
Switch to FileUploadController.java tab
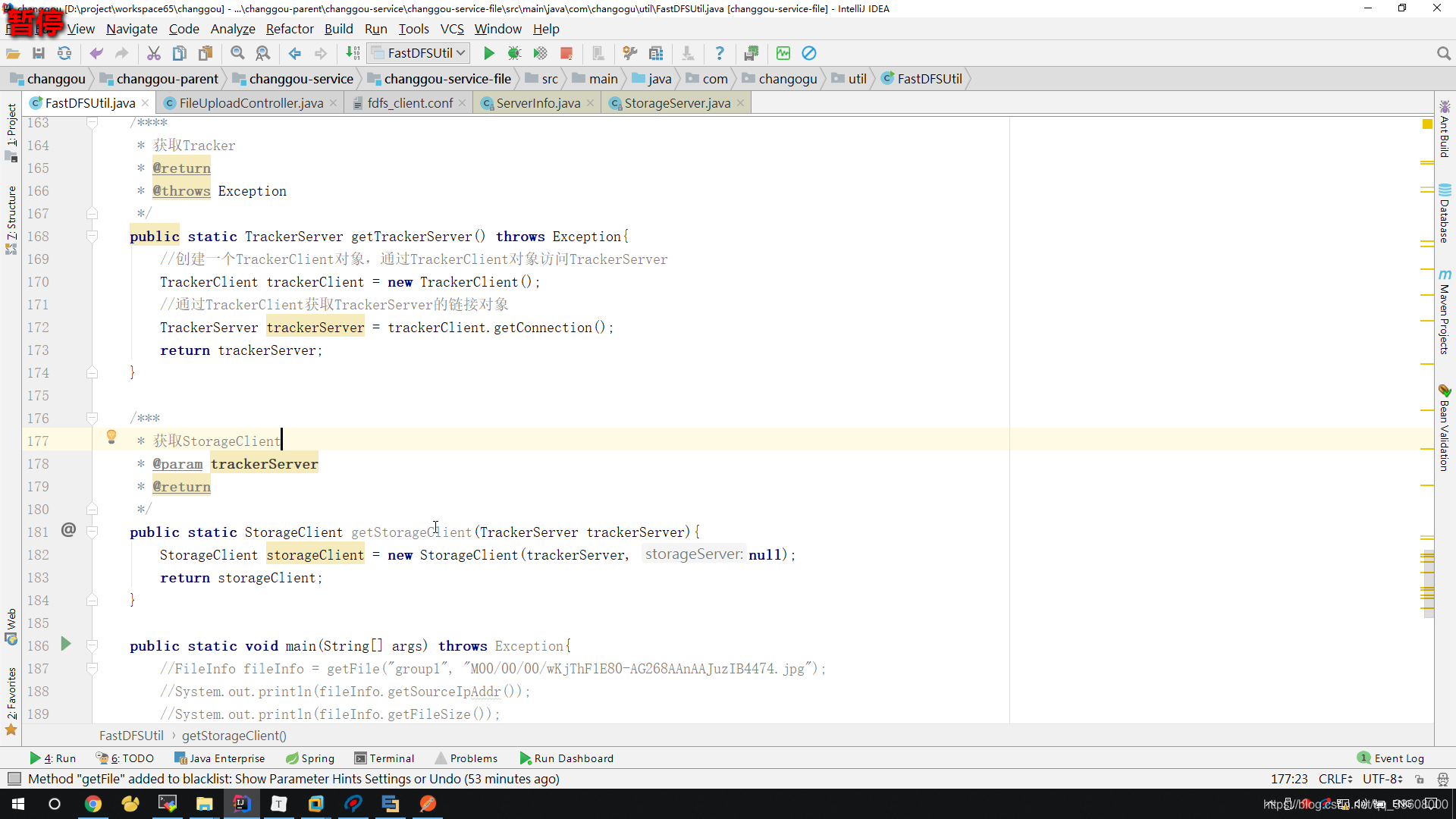click(251, 103)
